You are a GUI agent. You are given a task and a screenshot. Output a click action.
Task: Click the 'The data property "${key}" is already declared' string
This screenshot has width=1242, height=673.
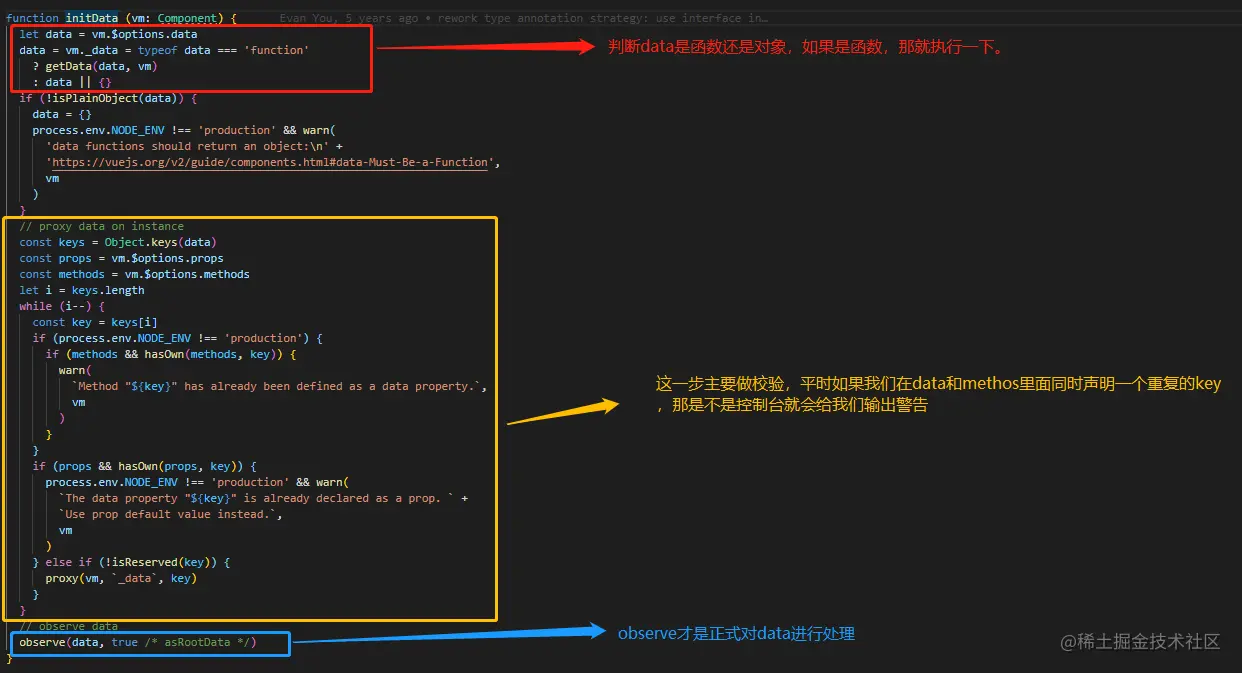256,498
